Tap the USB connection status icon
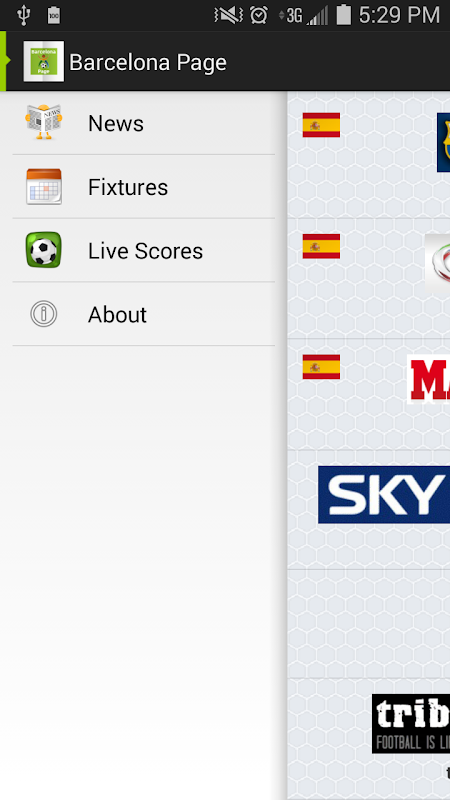 [x=23, y=15]
